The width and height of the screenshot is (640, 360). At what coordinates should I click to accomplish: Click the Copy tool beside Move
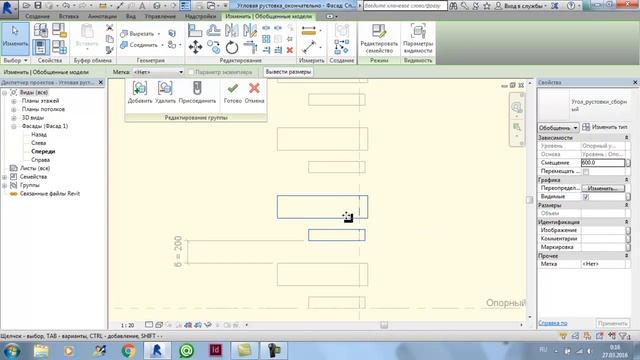pos(213,48)
